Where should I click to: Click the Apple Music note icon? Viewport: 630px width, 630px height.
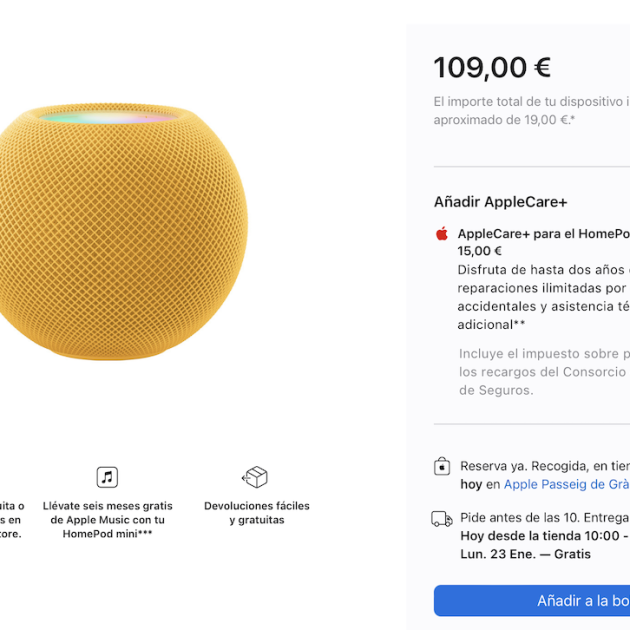pos(107,477)
